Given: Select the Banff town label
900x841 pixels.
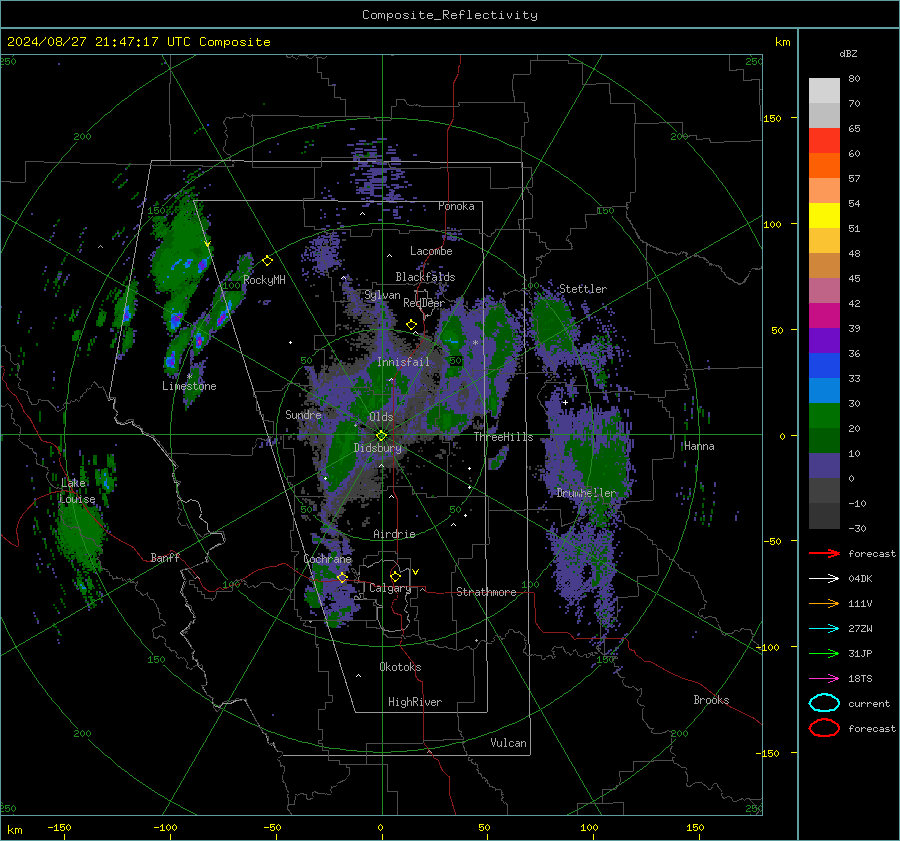Looking at the screenshot, I should 165,557.
